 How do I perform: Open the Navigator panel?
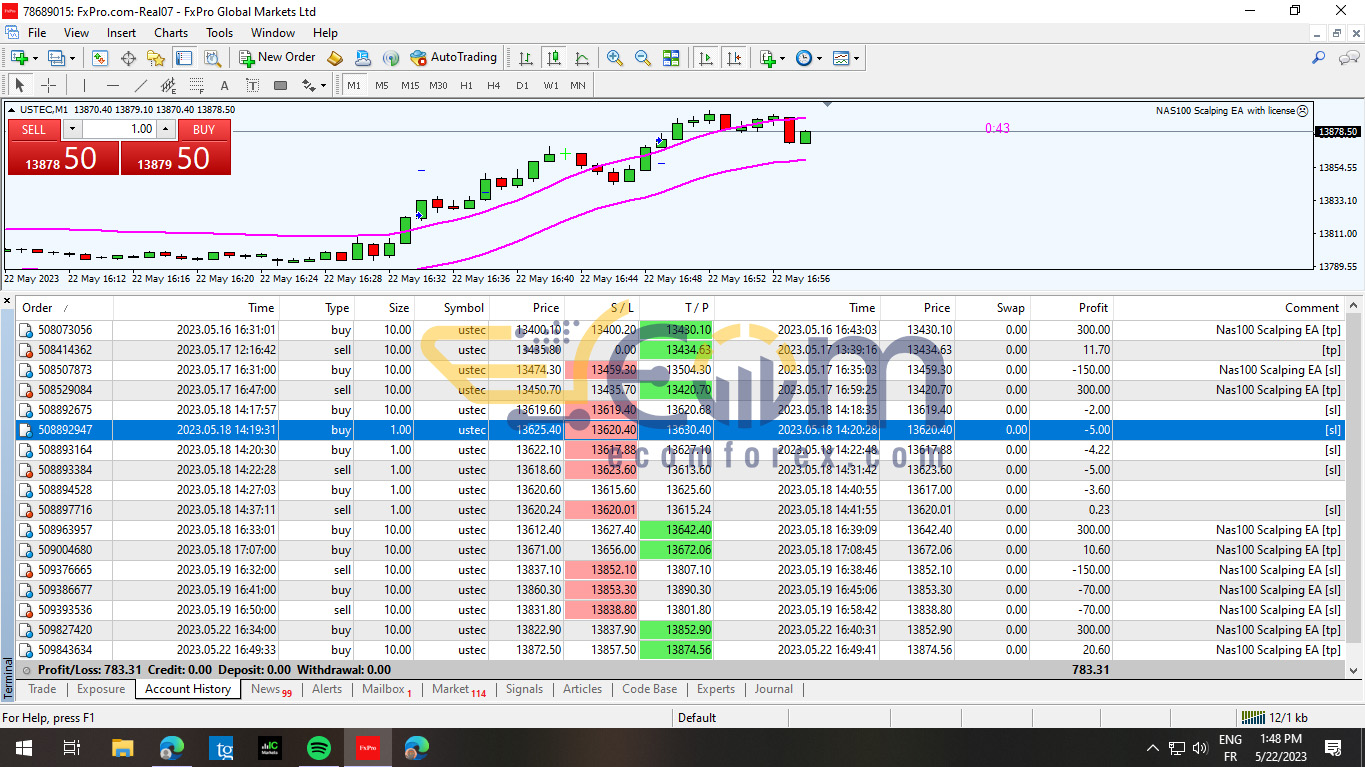(156, 58)
